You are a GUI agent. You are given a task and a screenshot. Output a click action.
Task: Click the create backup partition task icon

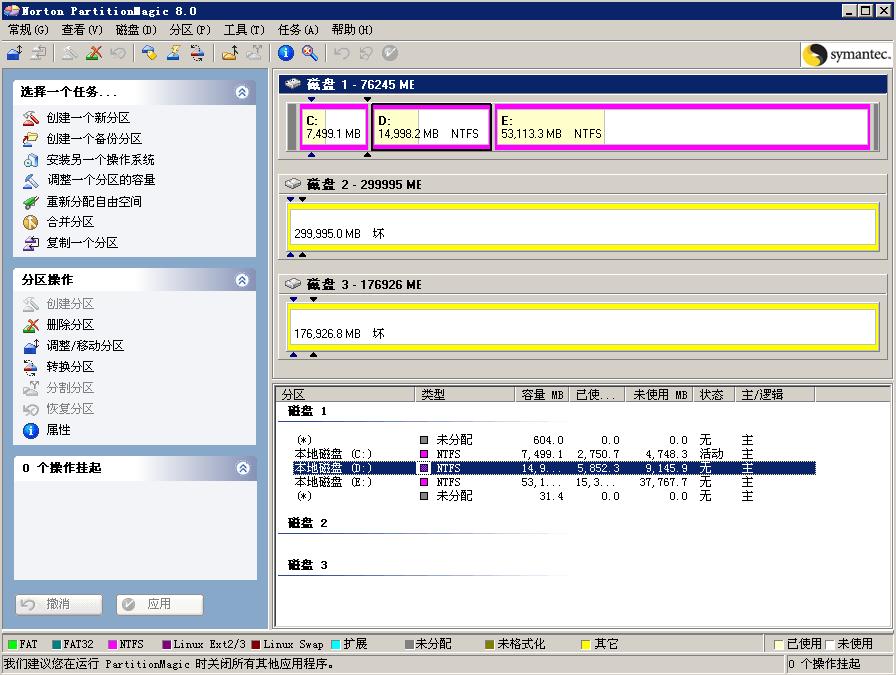(x=30, y=139)
